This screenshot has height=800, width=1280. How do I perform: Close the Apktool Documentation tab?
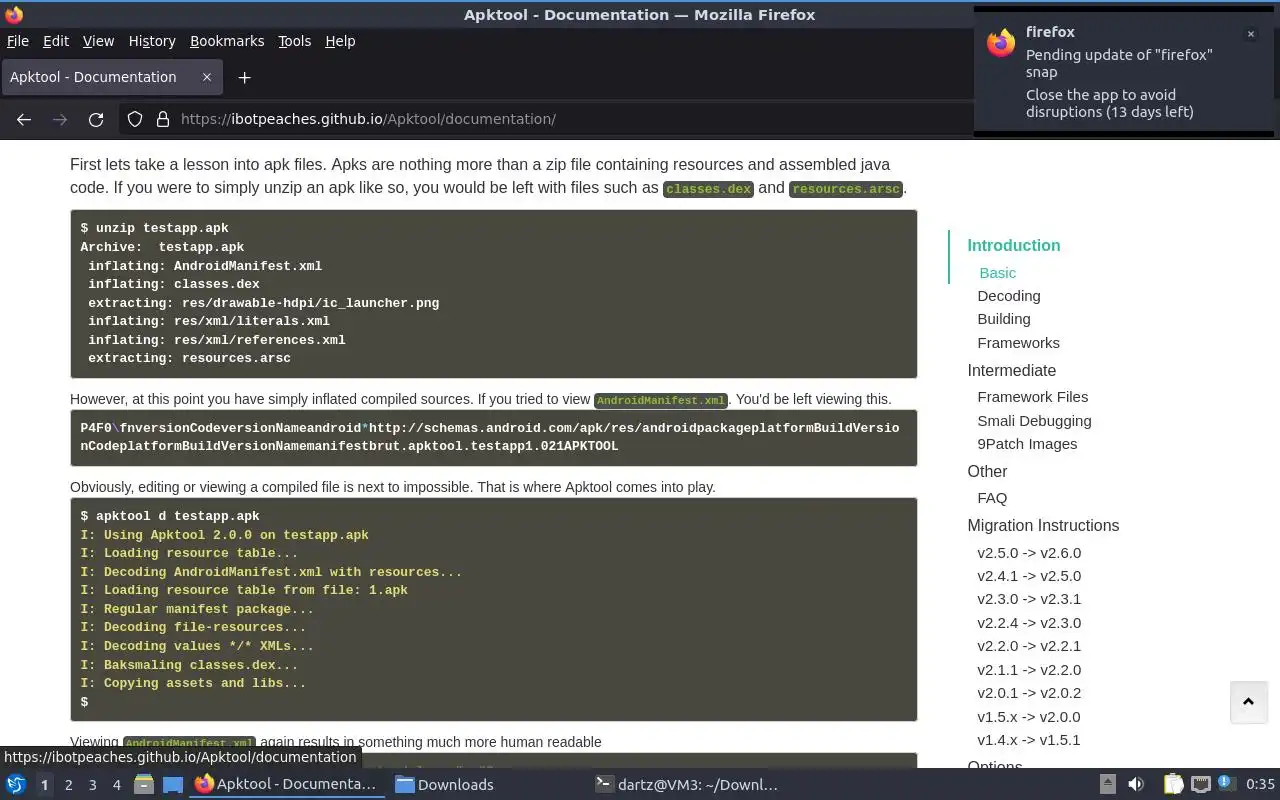(207, 77)
